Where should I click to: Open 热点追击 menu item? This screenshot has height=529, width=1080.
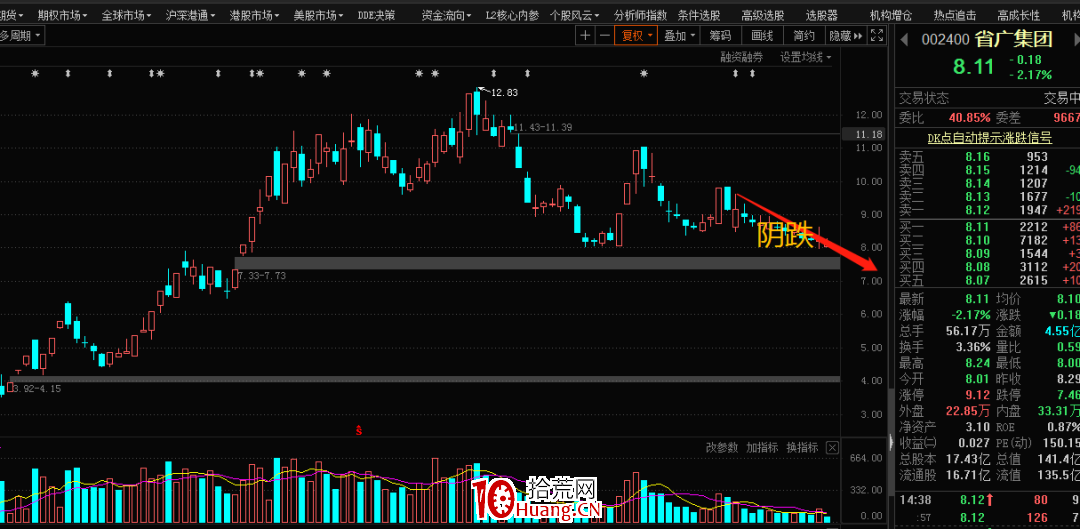955,14
